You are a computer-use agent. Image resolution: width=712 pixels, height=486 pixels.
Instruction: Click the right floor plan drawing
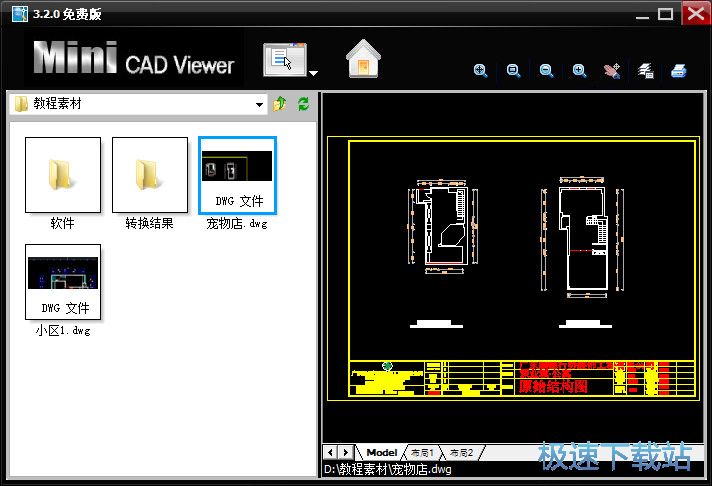click(583, 237)
